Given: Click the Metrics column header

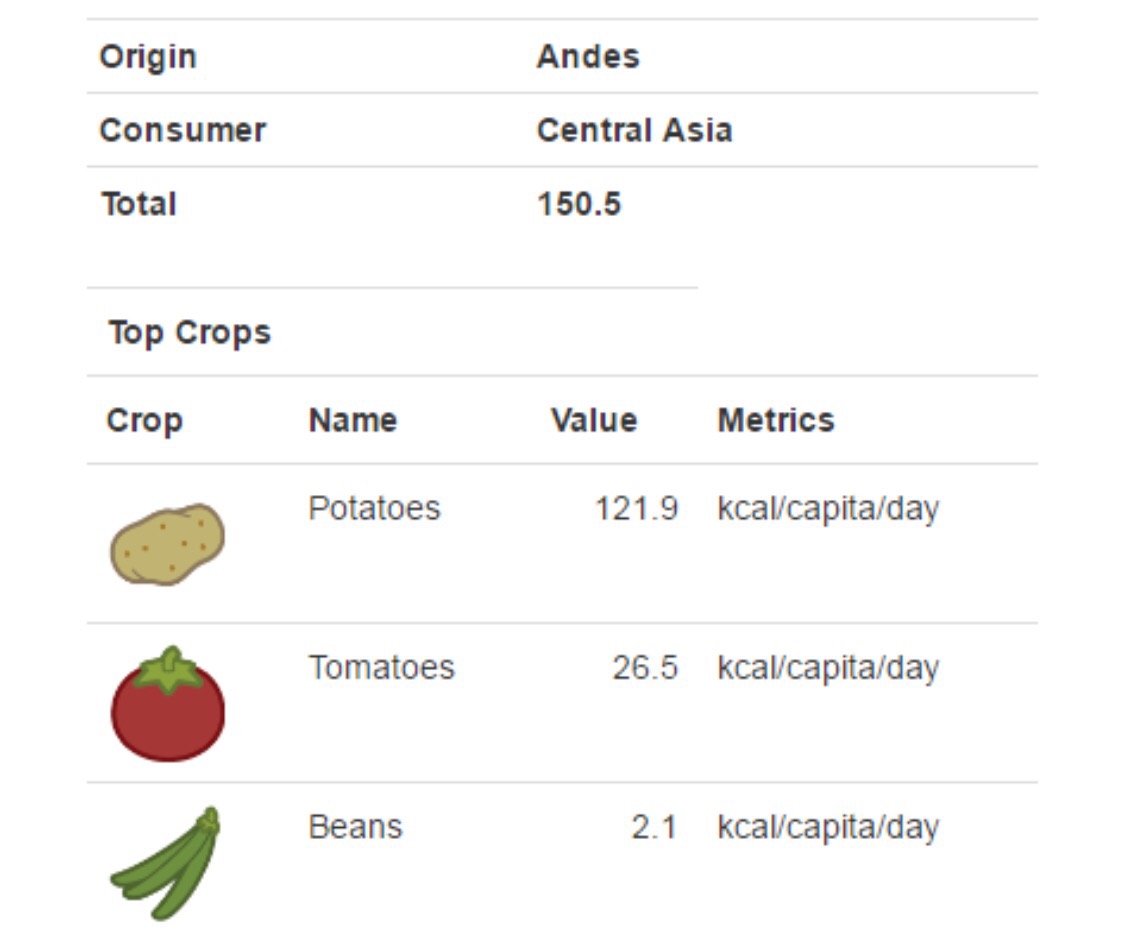Looking at the screenshot, I should [776, 420].
